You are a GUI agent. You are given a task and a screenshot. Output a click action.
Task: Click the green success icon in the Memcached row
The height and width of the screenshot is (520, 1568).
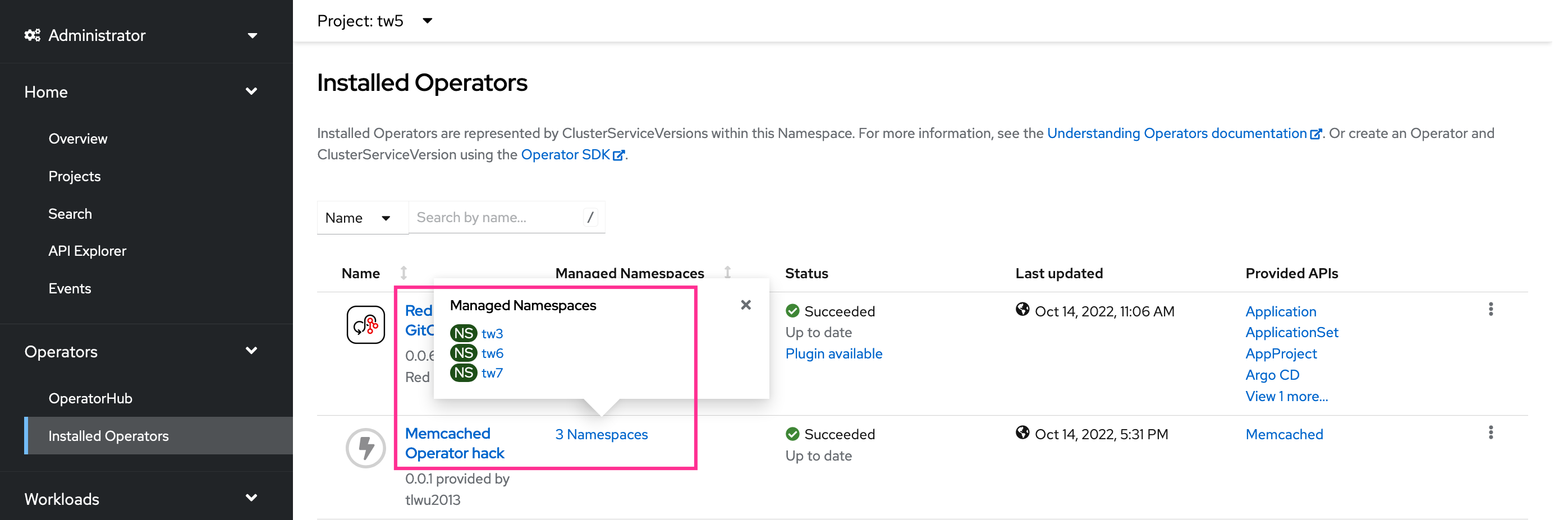pos(792,434)
